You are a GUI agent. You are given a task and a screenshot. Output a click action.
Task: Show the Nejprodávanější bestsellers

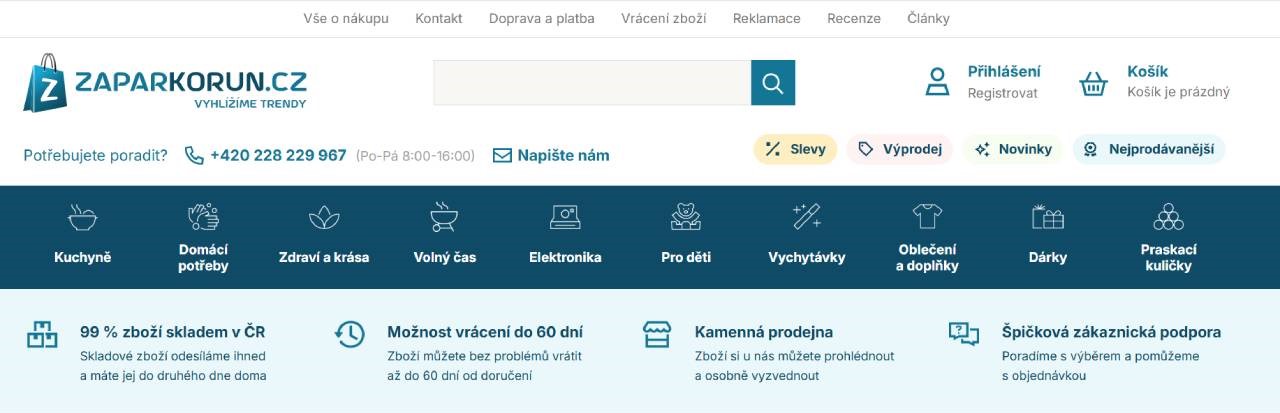pyautogui.click(x=1149, y=149)
